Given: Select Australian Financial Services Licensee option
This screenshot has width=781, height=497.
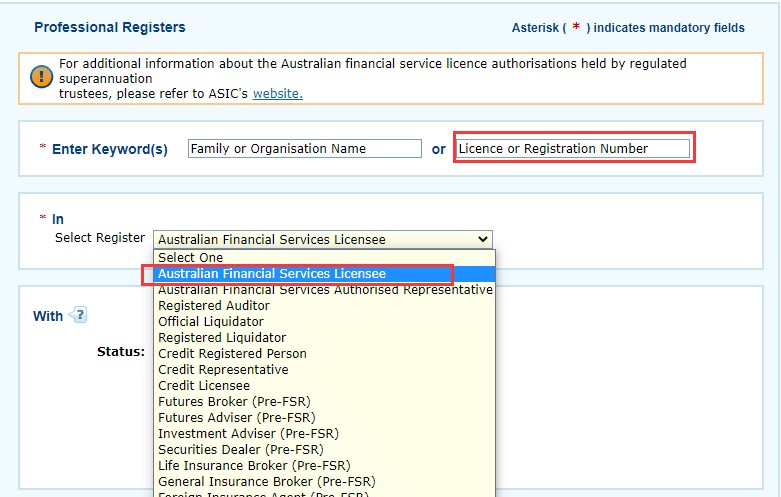Looking at the screenshot, I should click(x=272, y=274).
